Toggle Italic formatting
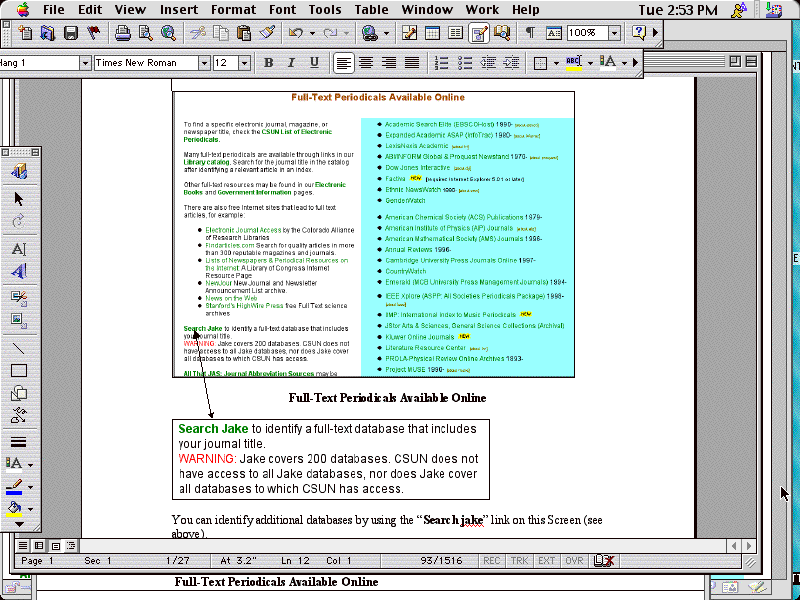The width and height of the screenshot is (800, 600). [x=291, y=63]
